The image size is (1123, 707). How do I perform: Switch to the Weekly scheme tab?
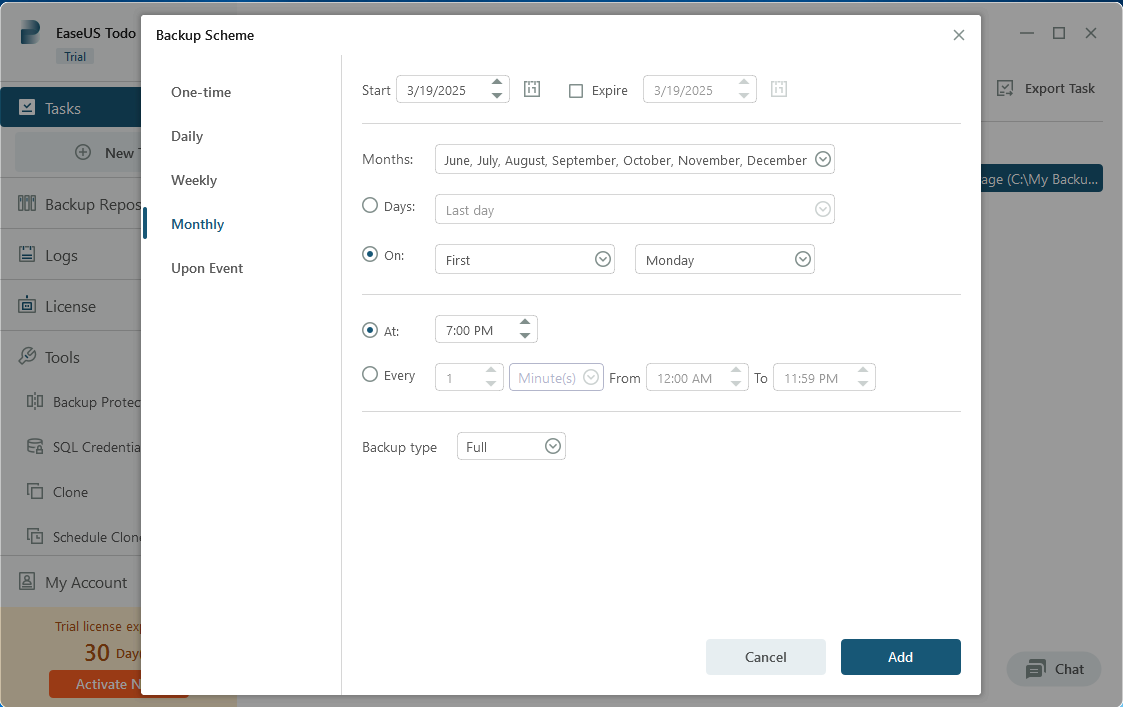tap(193, 180)
